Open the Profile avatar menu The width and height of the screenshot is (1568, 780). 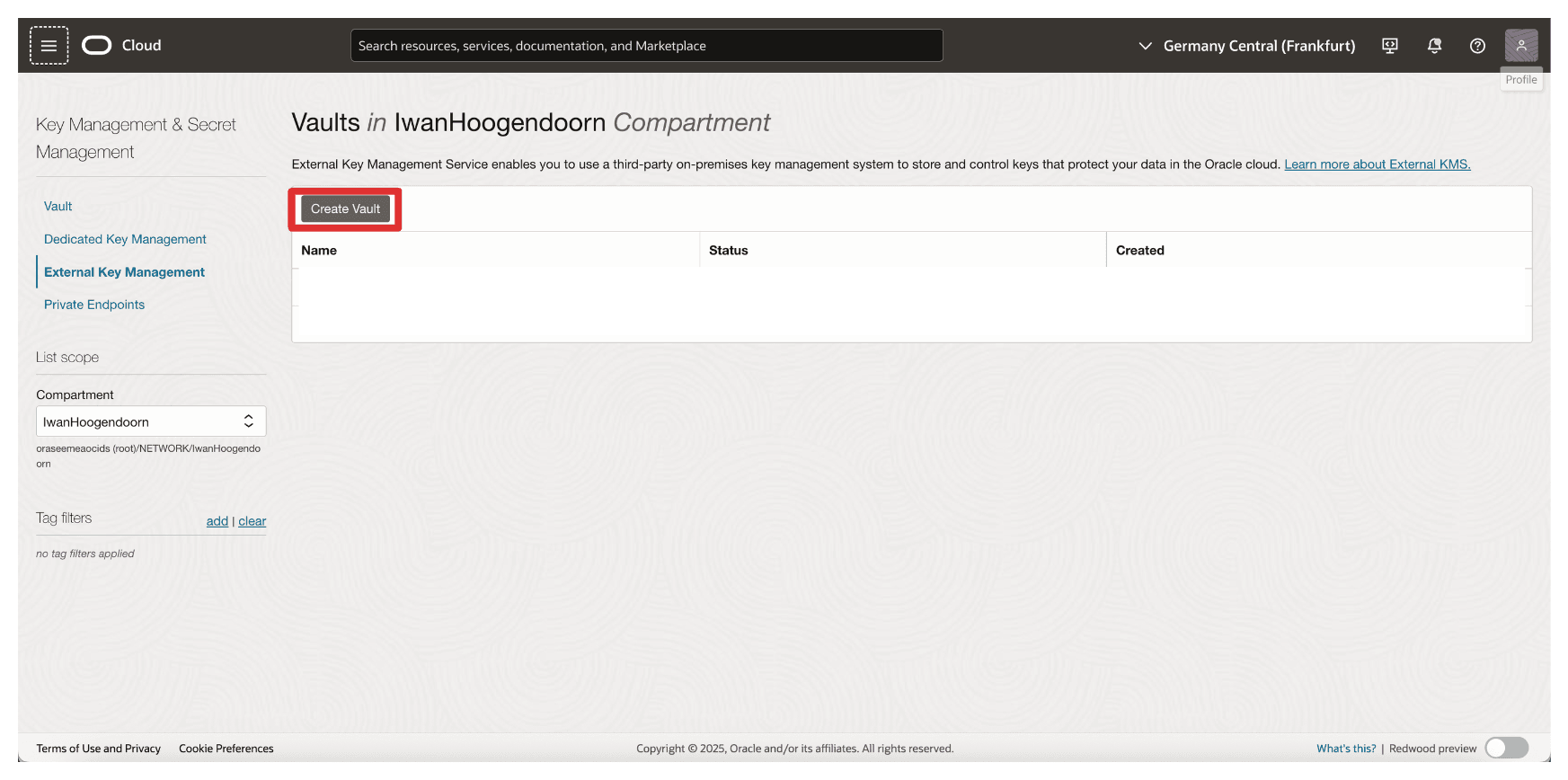1521,45
